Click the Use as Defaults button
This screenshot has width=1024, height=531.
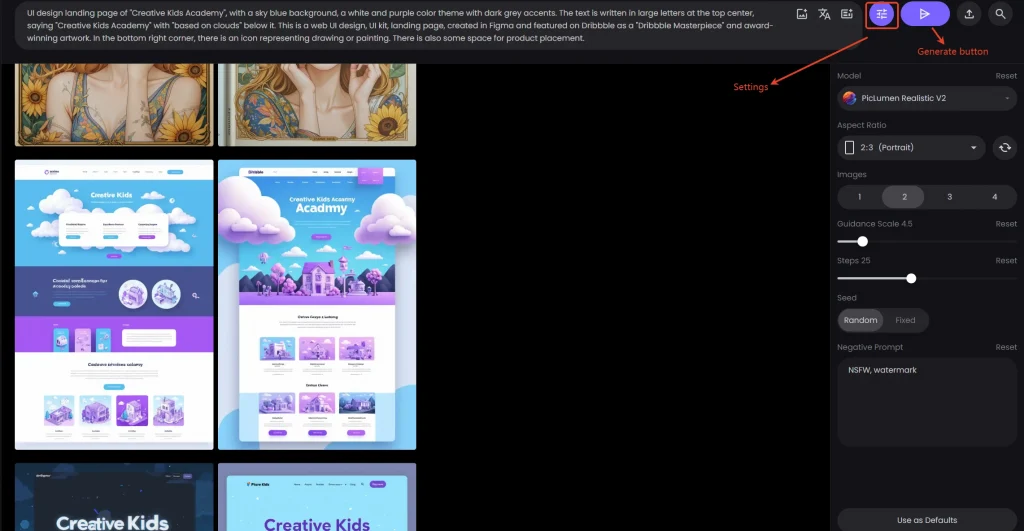coord(926,520)
